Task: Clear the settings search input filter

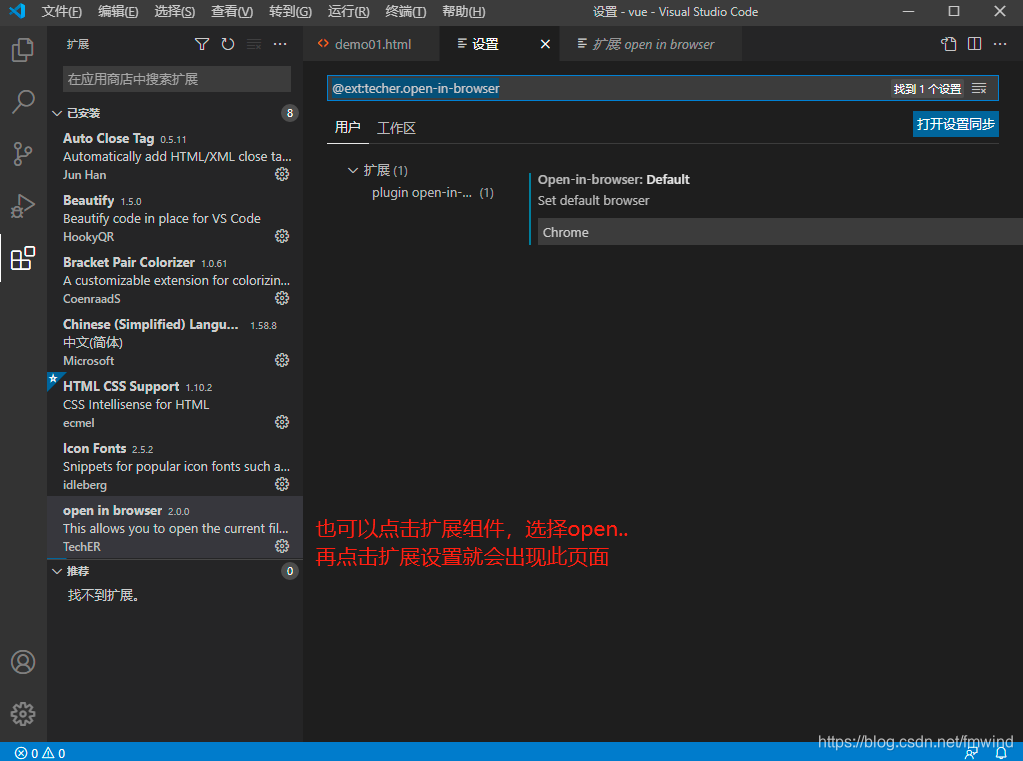Action: [979, 88]
